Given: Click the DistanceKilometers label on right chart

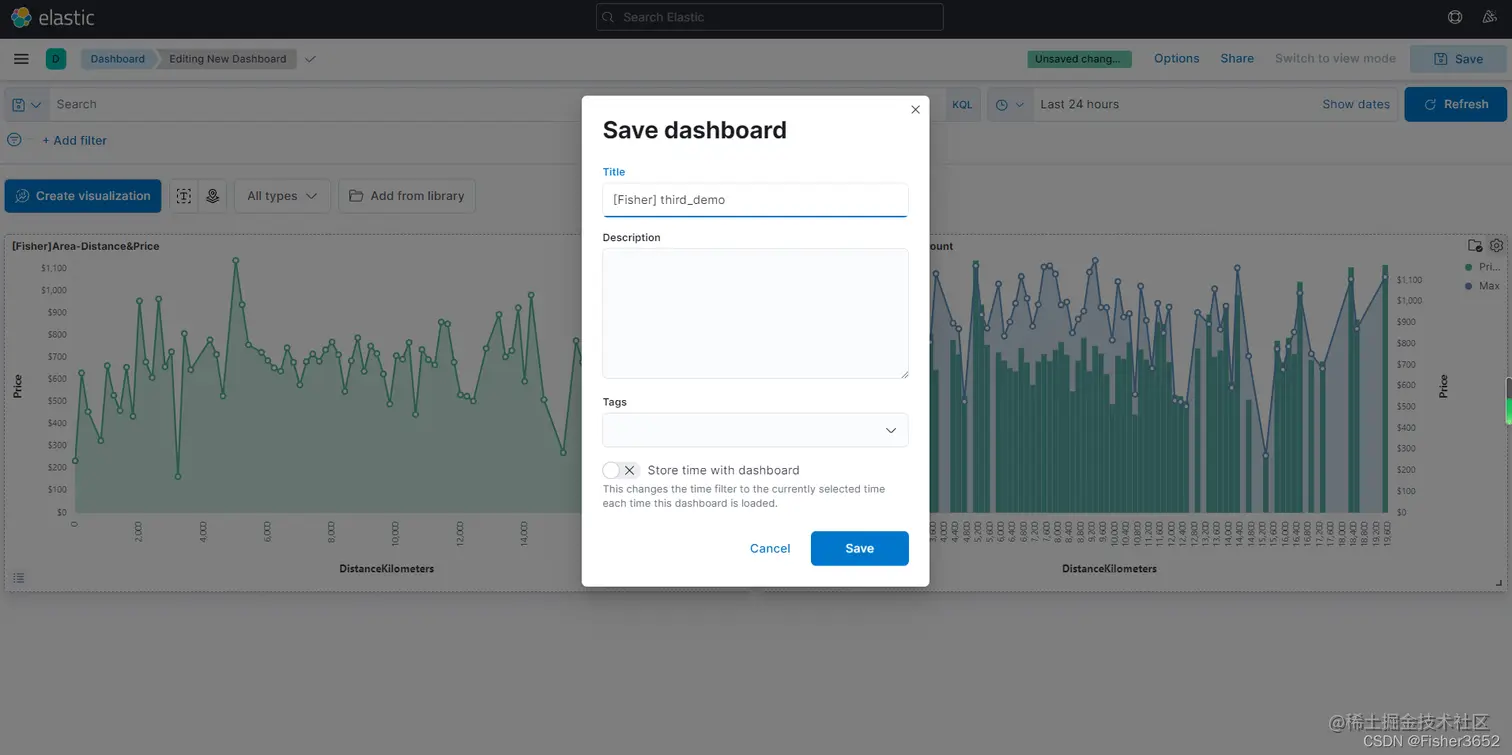Looking at the screenshot, I should click(x=1109, y=569).
